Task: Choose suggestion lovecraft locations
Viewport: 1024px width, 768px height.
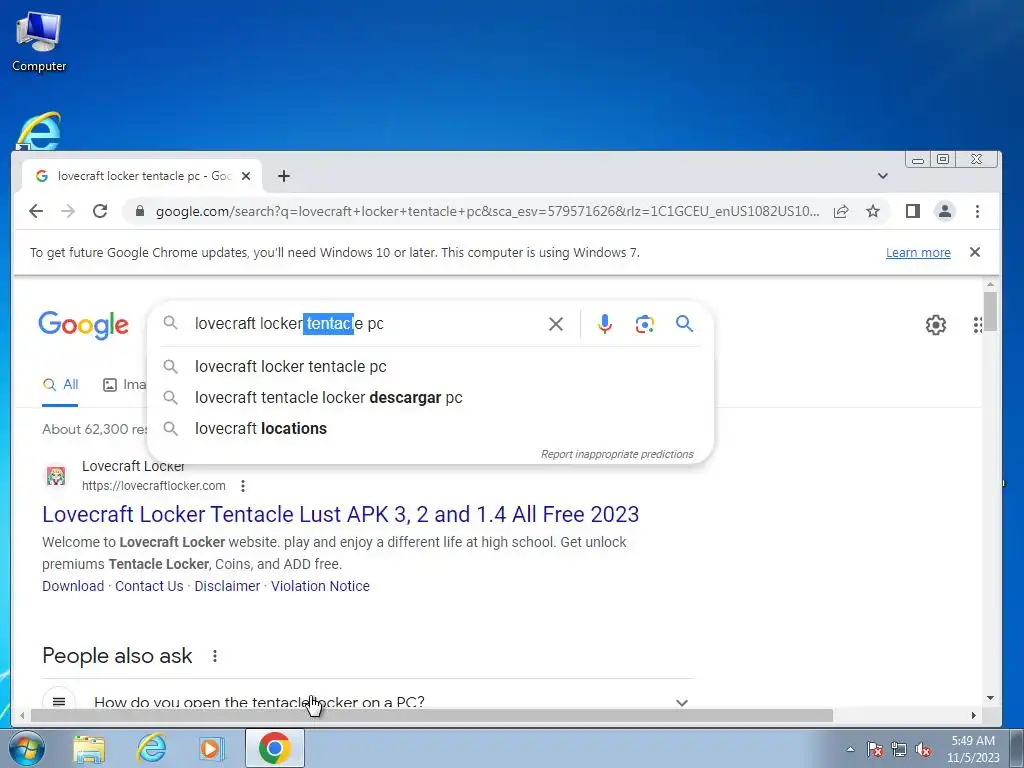Action: pyautogui.click(x=430, y=428)
